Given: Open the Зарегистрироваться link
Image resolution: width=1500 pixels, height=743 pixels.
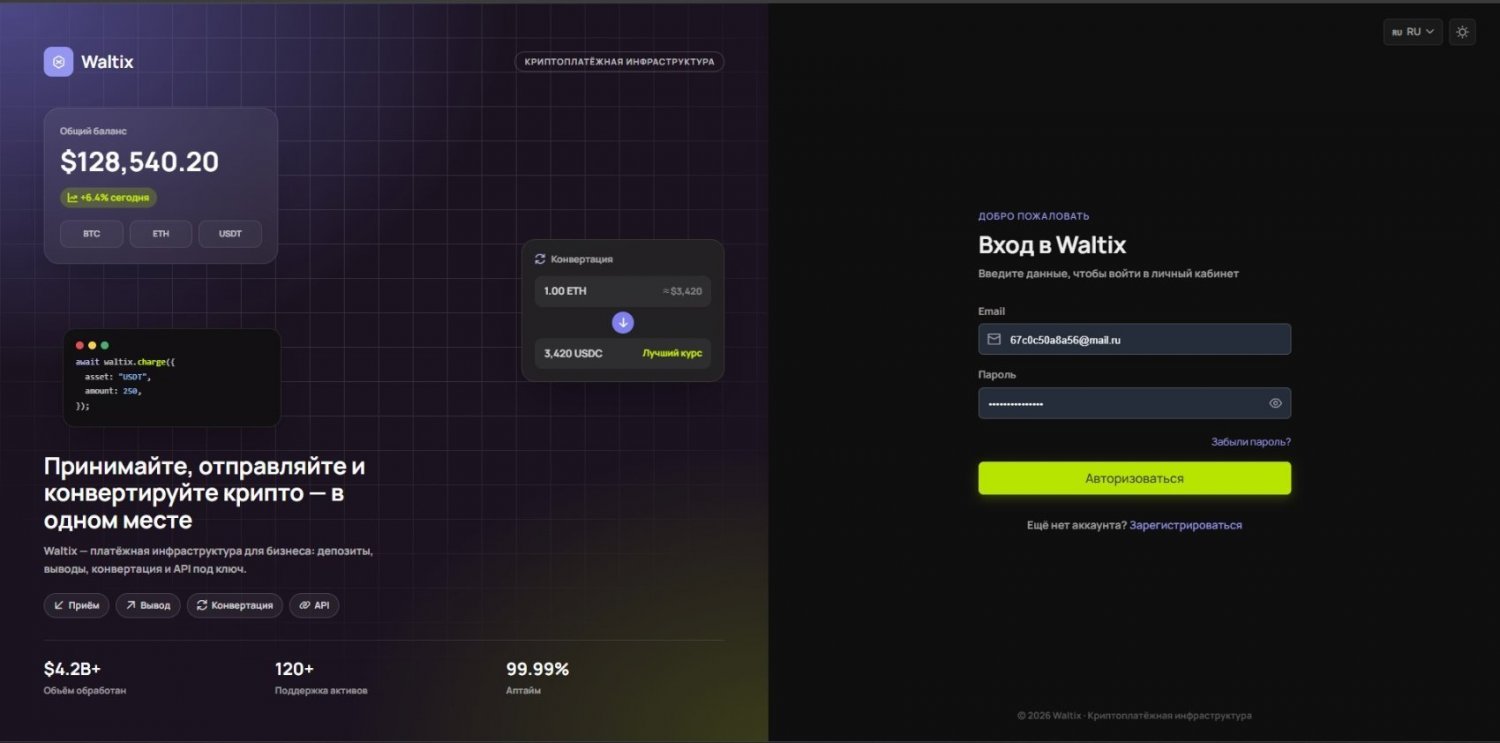Looking at the screenshot, I should (1186, 525).
